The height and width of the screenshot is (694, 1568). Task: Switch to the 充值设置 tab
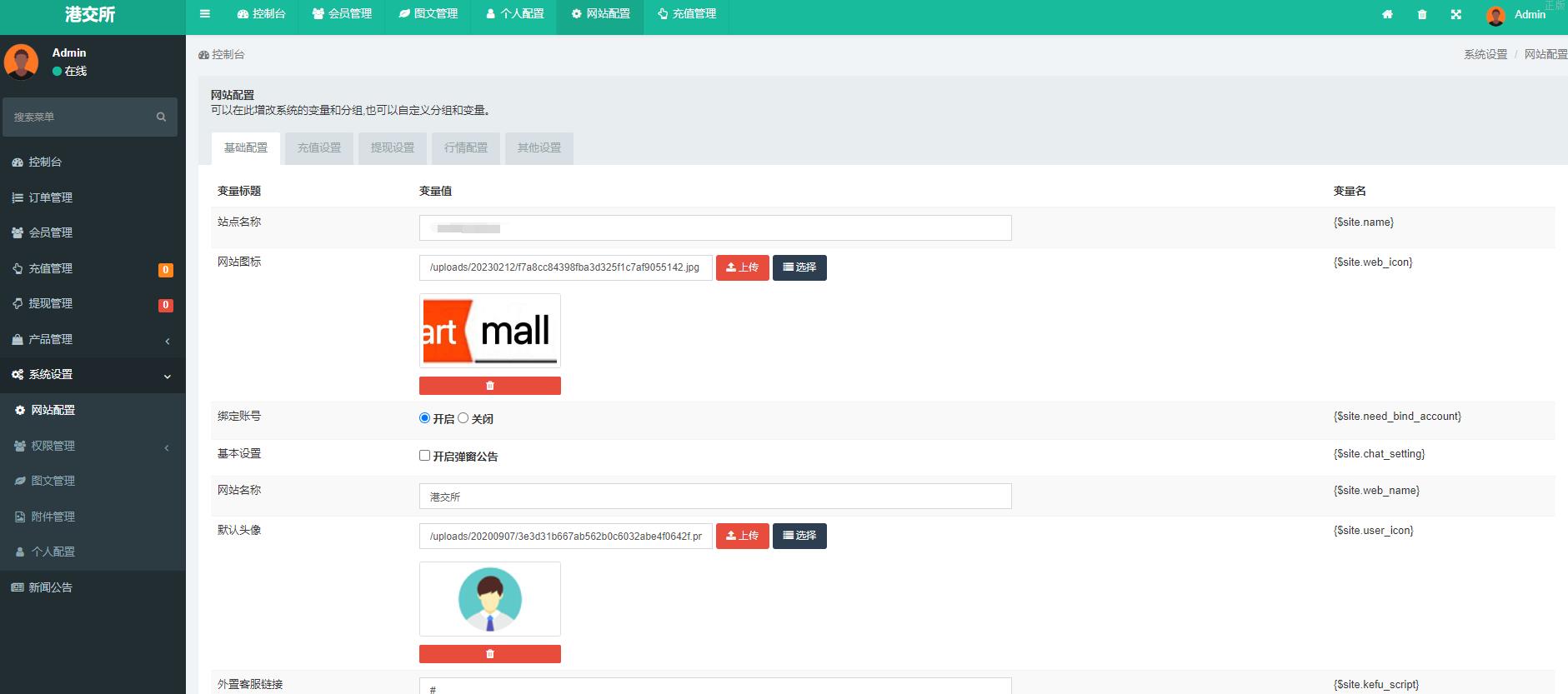tap(319, 148)
